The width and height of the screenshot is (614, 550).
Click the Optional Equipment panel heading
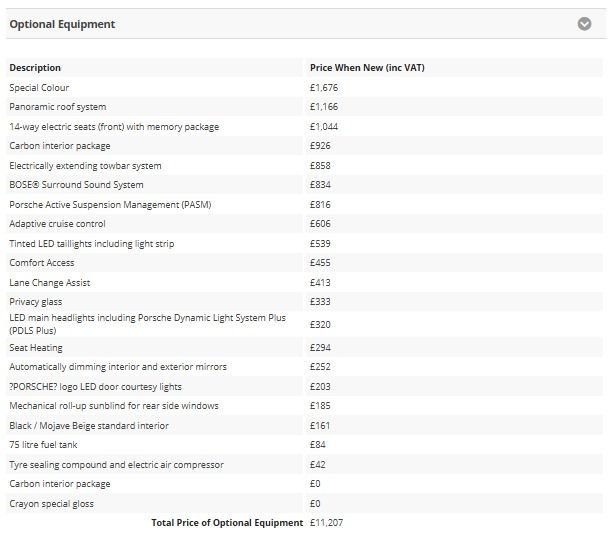[x=62, y=24]
